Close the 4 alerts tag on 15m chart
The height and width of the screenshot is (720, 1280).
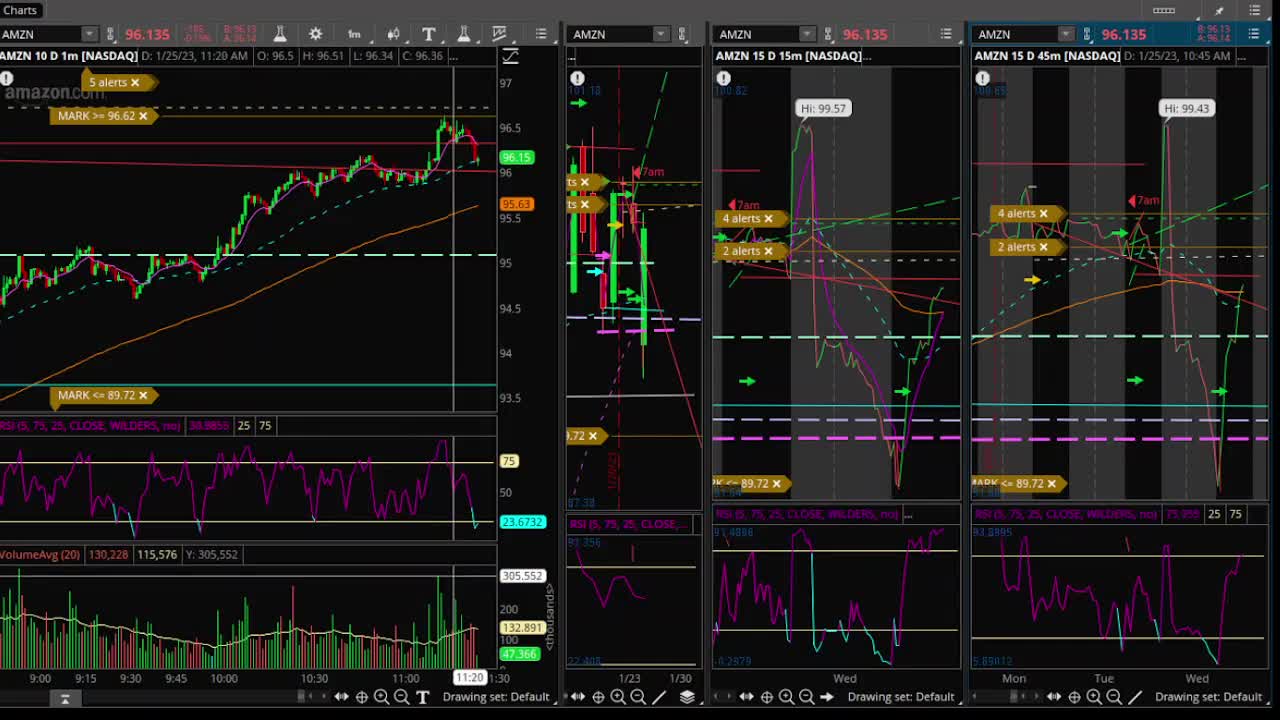pos(768,218)
